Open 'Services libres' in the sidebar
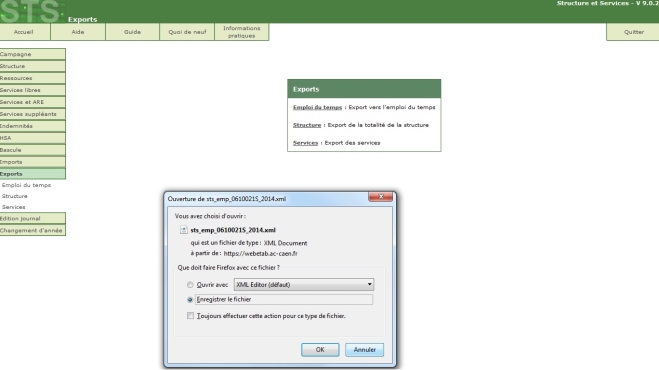 click(x=32, y=90)
